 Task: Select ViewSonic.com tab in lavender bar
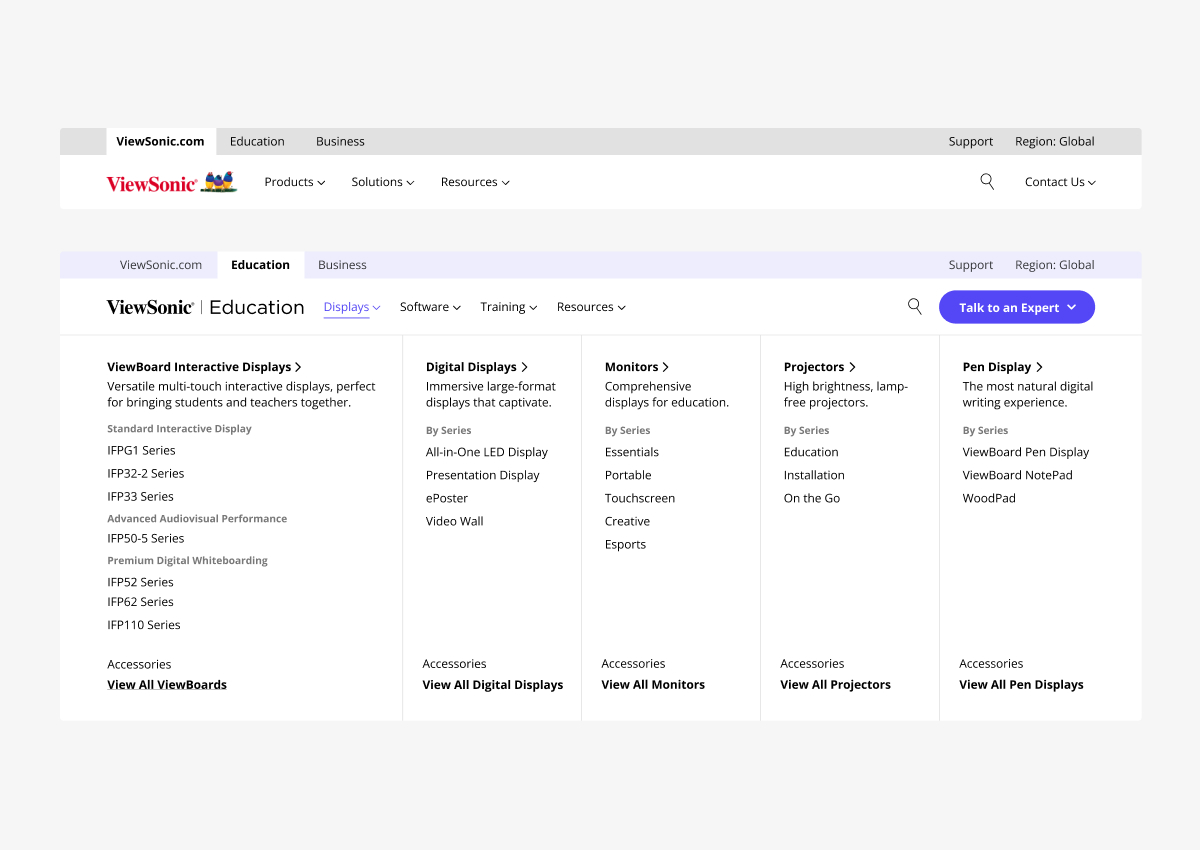[x=161, y=265]
